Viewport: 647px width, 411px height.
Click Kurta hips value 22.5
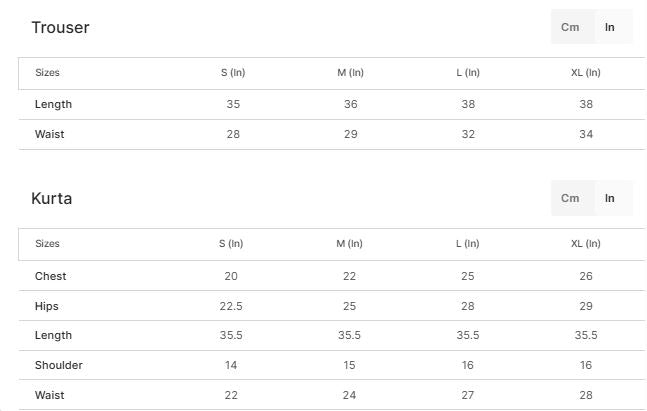231,306
